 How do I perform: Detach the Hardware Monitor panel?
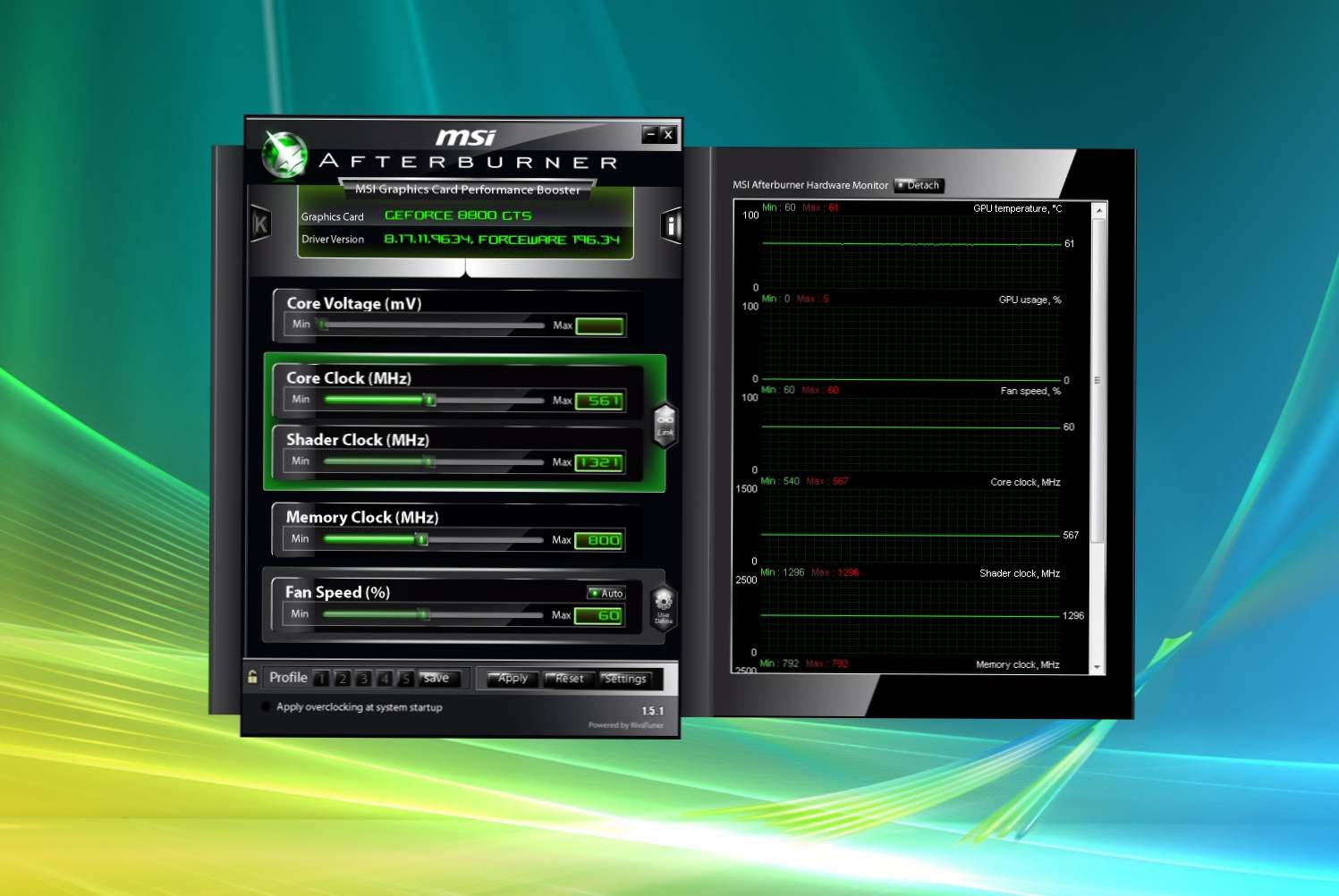(919, 185)
